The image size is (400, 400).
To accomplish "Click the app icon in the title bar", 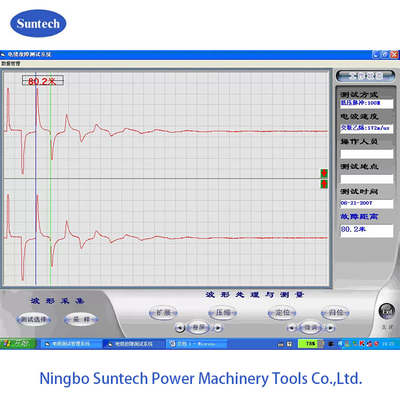I will [3, 54].
